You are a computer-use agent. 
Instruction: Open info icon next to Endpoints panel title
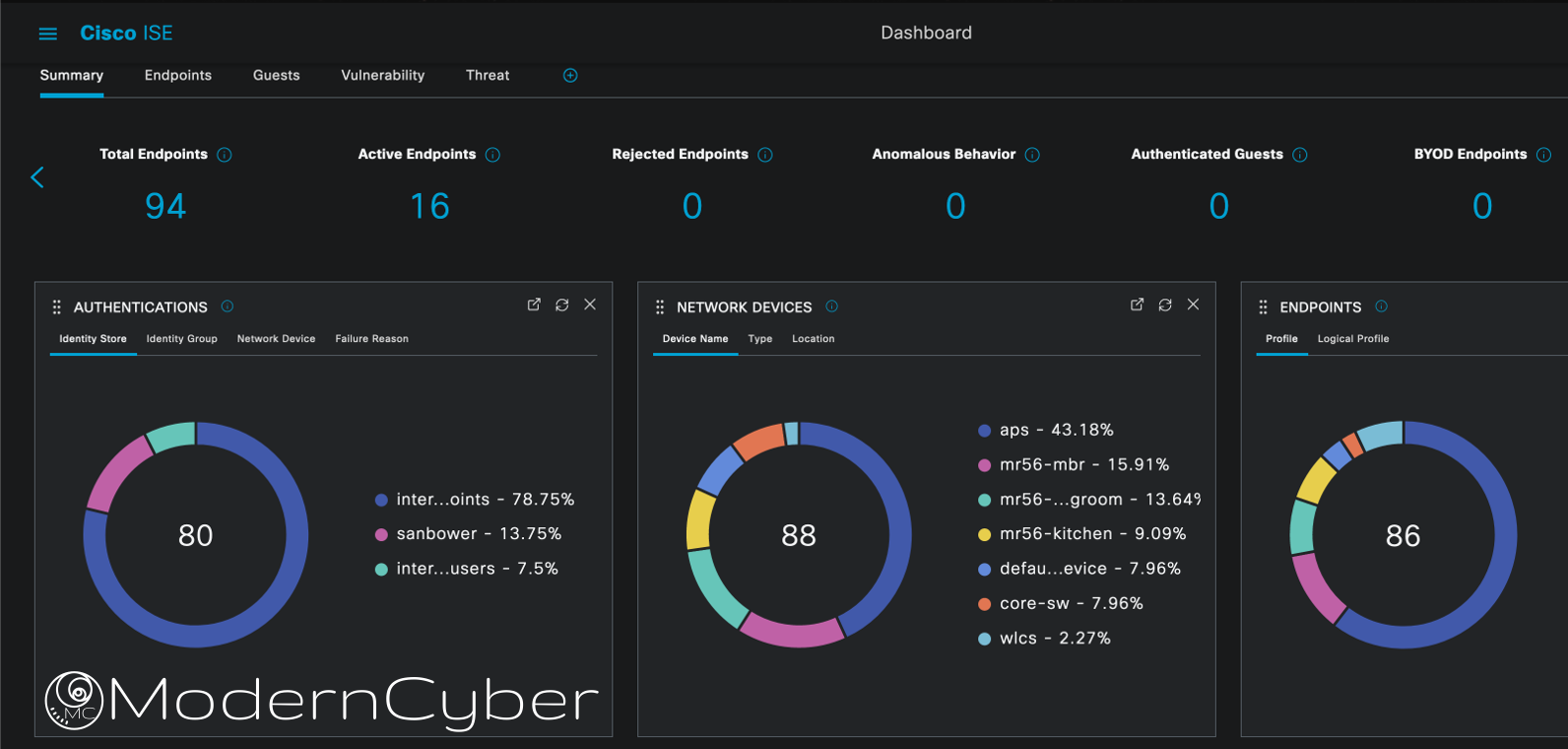tap(1381, 306)
